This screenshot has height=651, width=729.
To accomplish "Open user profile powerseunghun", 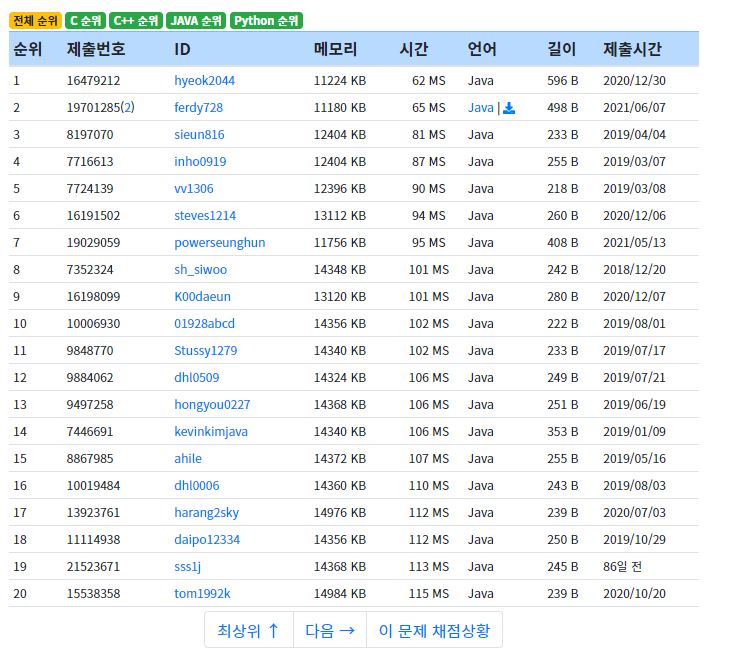I will pos(219,243).
